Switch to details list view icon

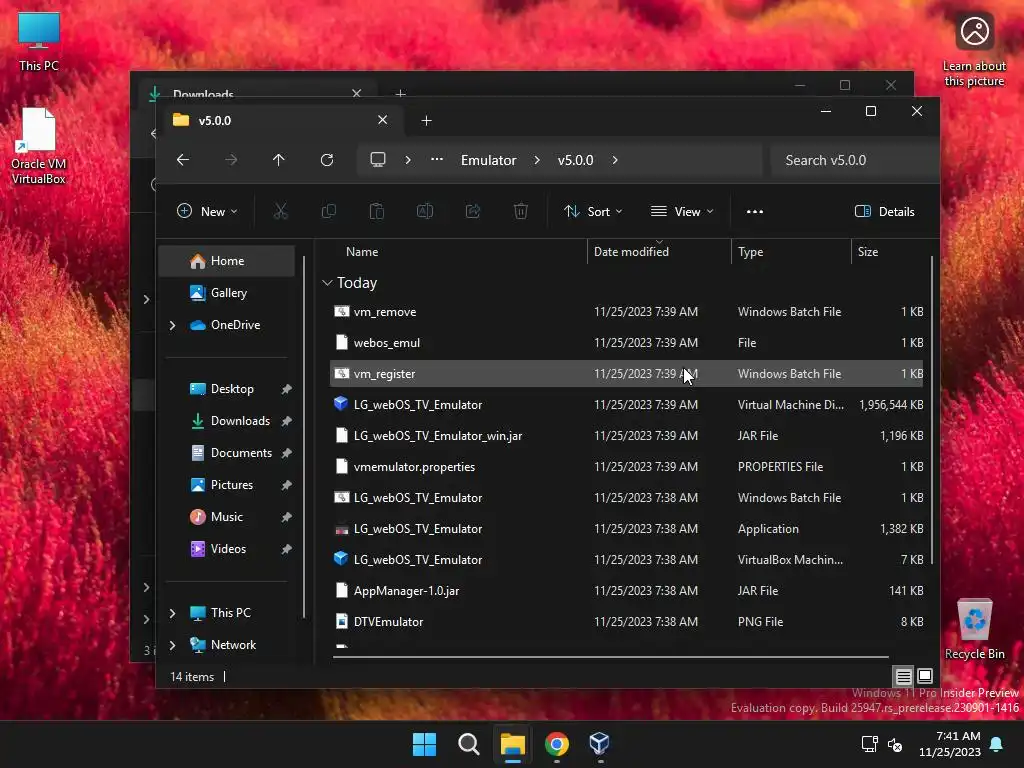[x=904, y=677]
